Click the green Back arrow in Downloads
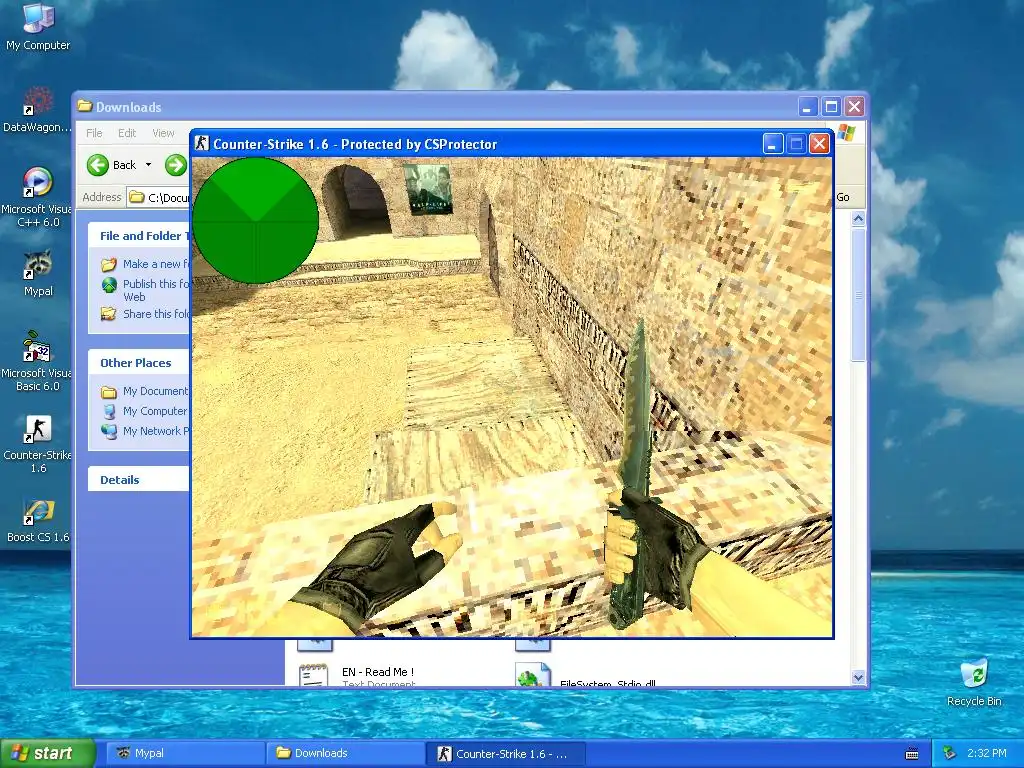 (98, 165)
